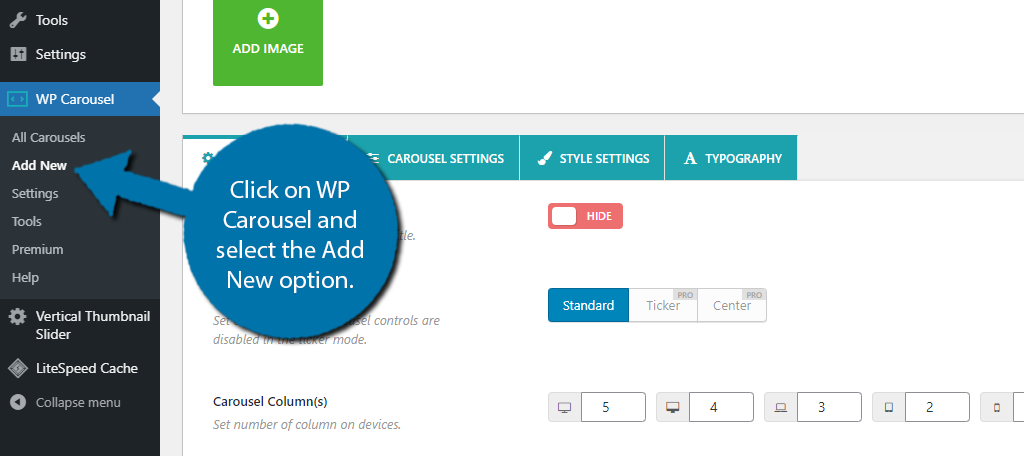The height and width of the screenshot is (456, 1024).
Task: Click the plus icon in Add Image
Action: [268, 19]
